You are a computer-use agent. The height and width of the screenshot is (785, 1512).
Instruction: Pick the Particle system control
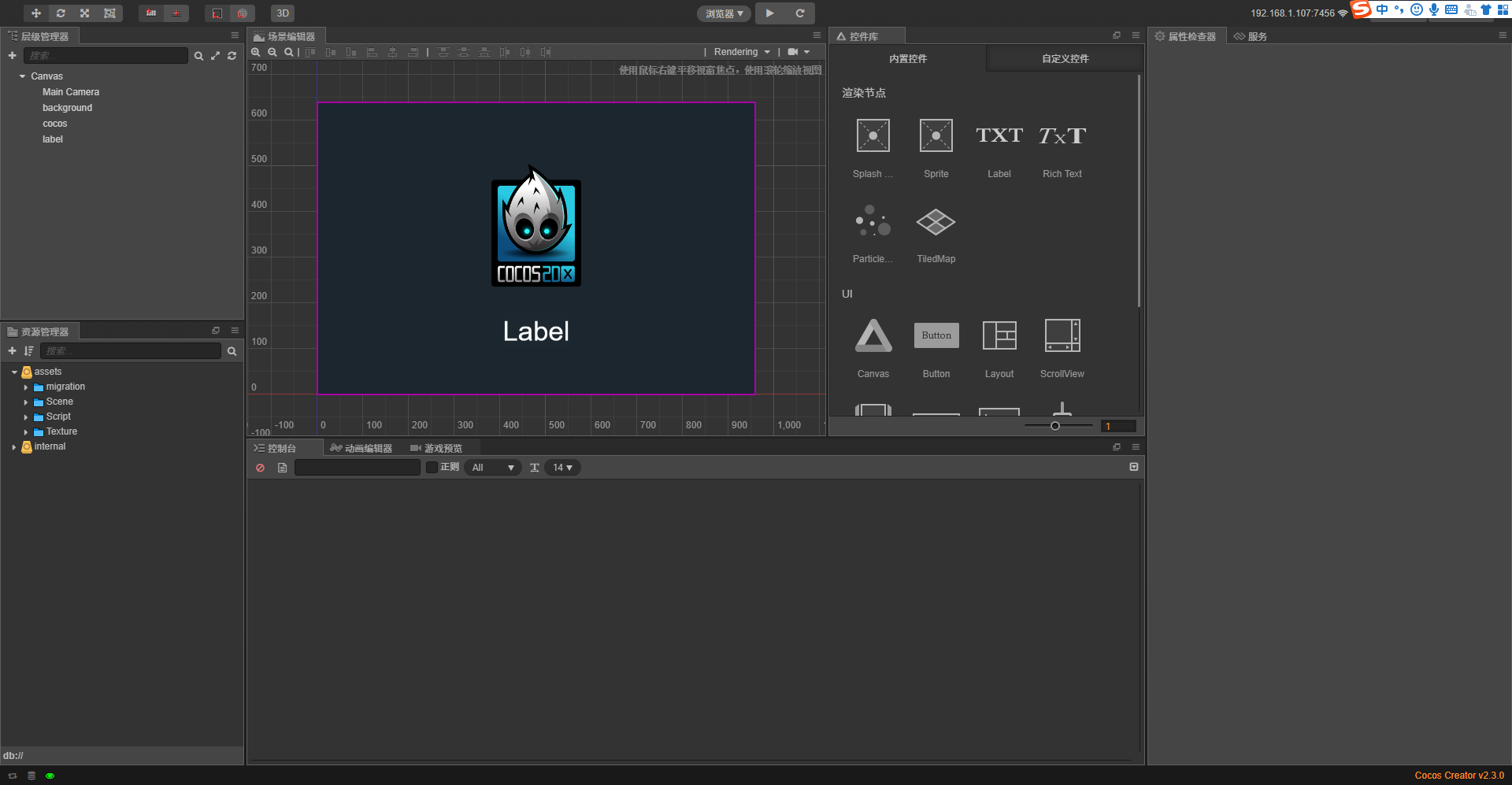point(873,233)
